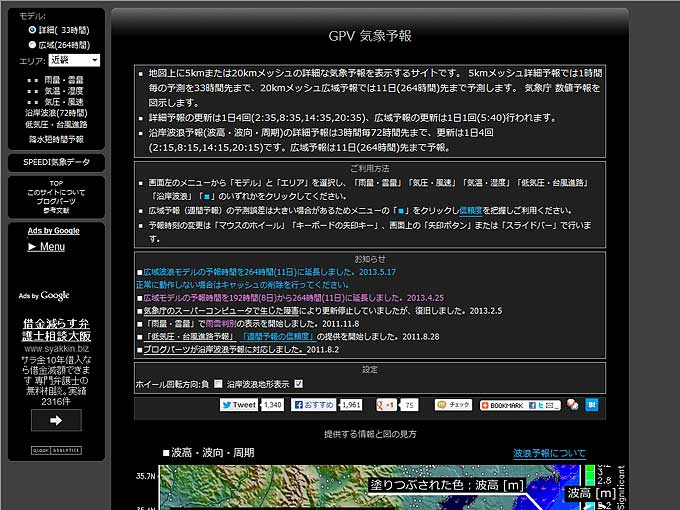
Task: Open 沿岸波浪(72時間) forecast
Action: point(56,113)
